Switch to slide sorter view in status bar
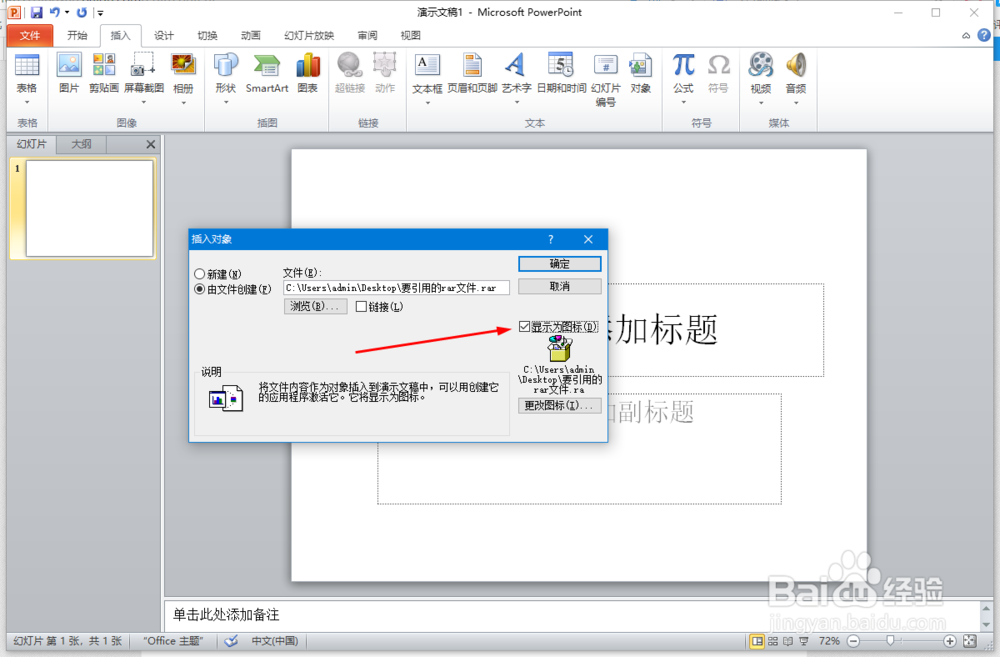The image size is (1000, 657). [773, 641]
